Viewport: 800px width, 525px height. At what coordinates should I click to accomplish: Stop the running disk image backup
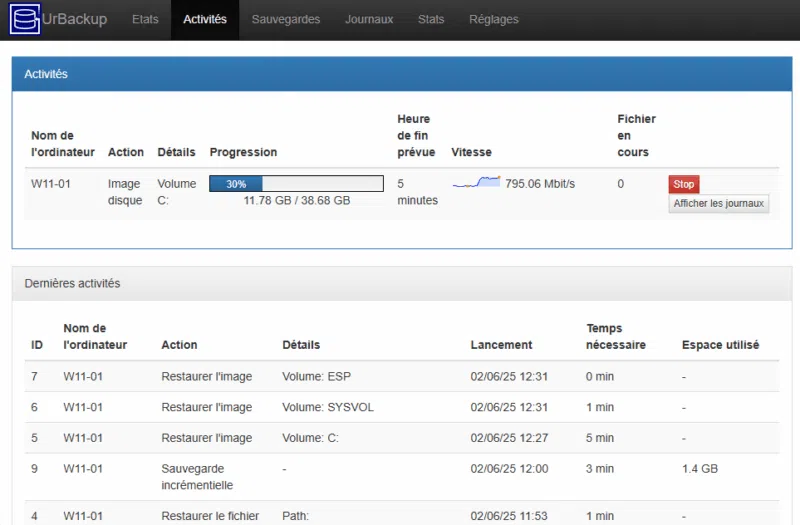pyautogui.click(x=683, y=184)
